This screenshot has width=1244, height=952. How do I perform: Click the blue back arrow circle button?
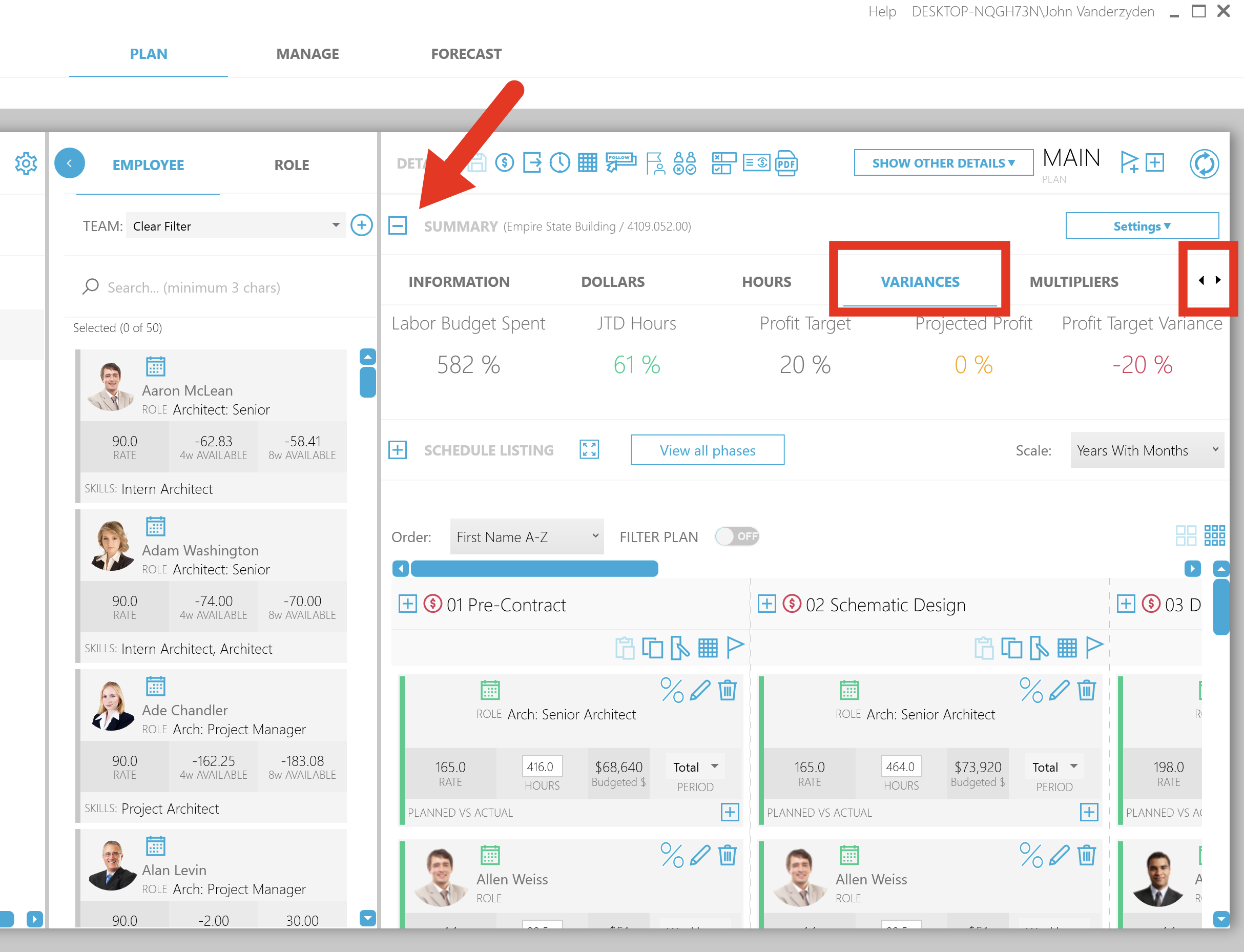coord(69,163)
